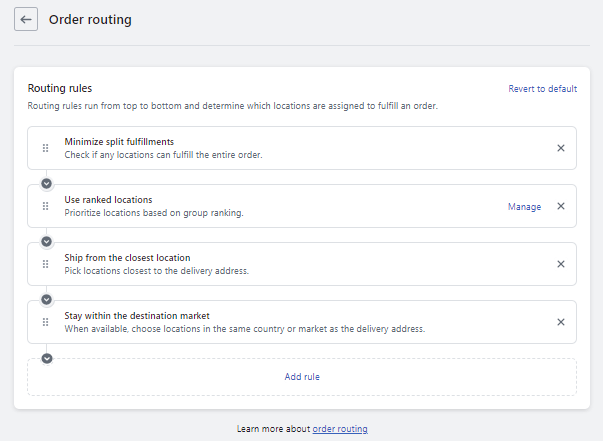This screenshot has width=603, height=441.
Task: Click chevron connector above Stay within destination market
Action: (46, 300)
